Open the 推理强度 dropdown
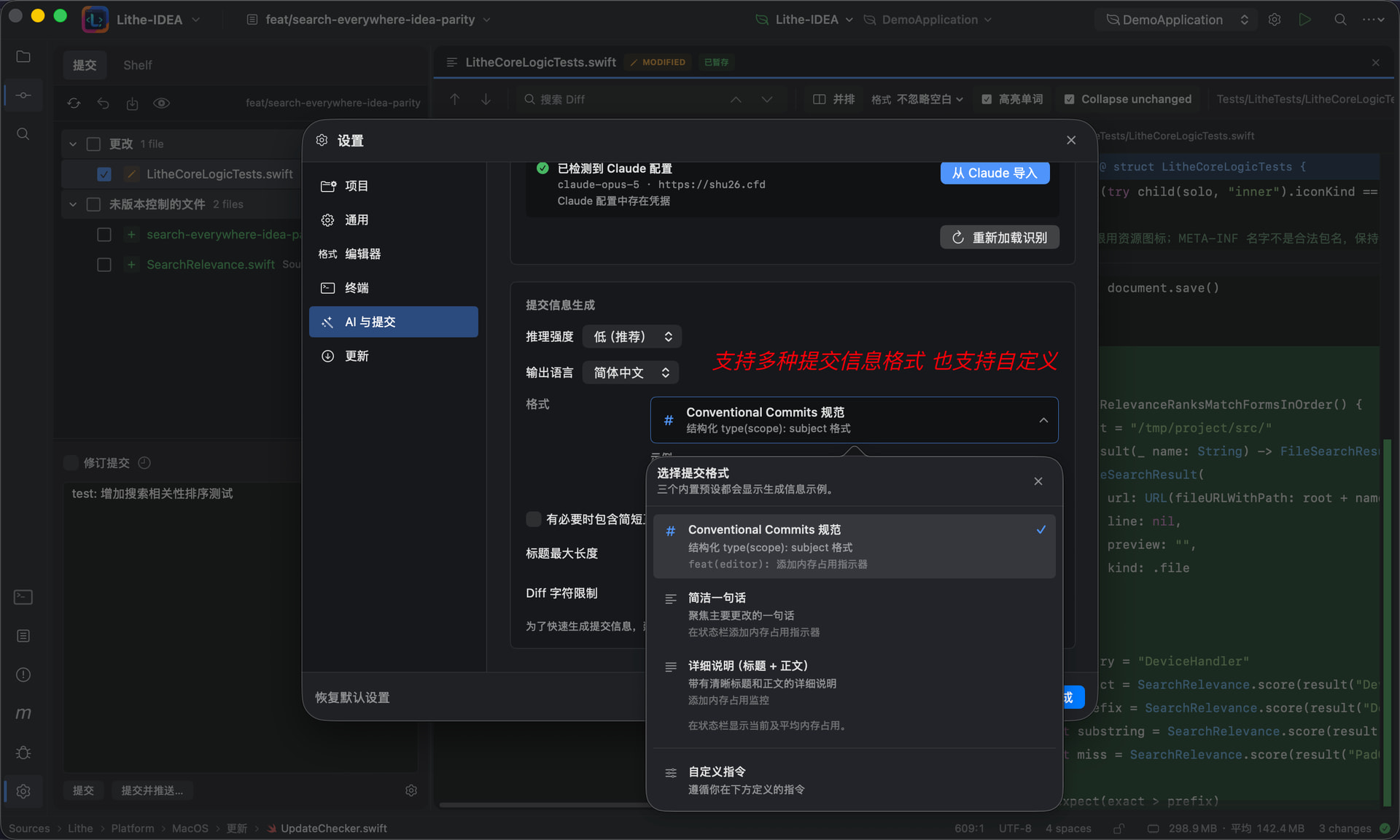 632,336
